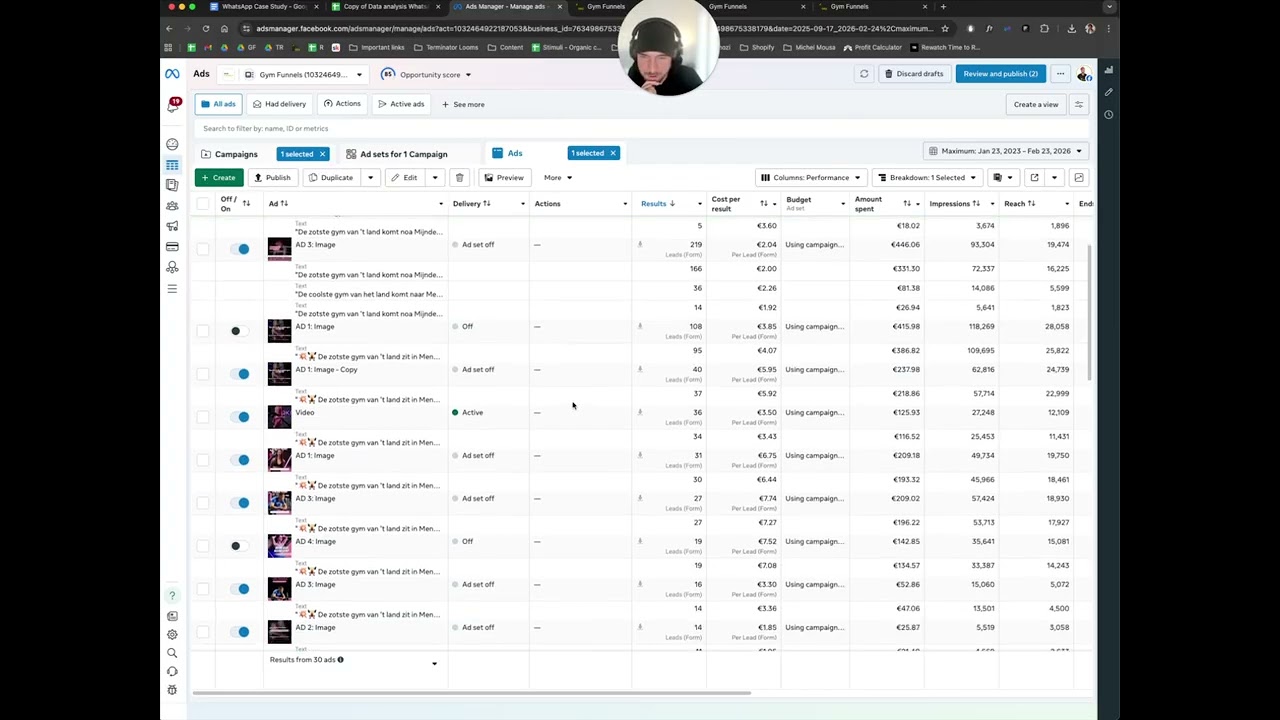1280x720 pixels.
Task: Click the Publish button
Action: (272, 178)
